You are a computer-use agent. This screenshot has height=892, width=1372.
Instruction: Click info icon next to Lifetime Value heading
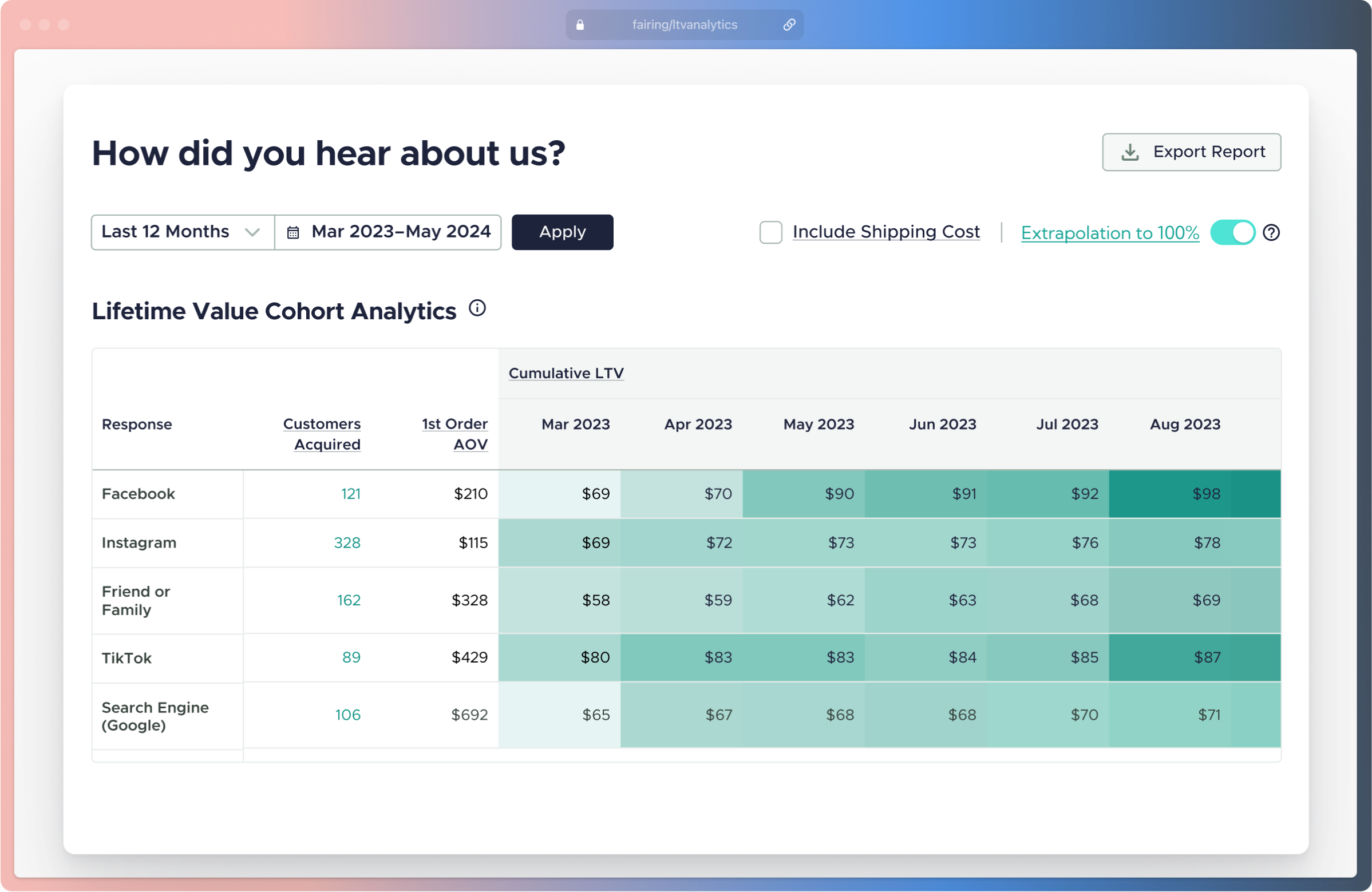pyautogui.click(x=477, y=308)
